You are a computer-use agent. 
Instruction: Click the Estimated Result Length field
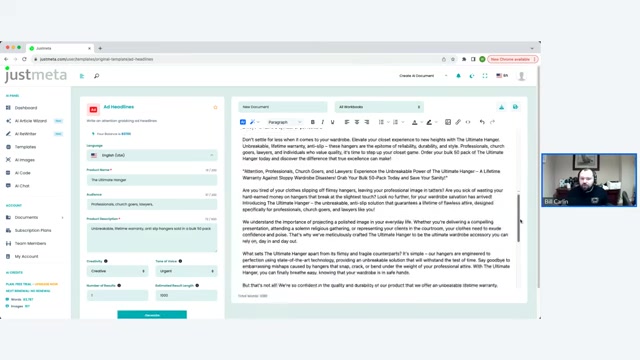point(186,296)
